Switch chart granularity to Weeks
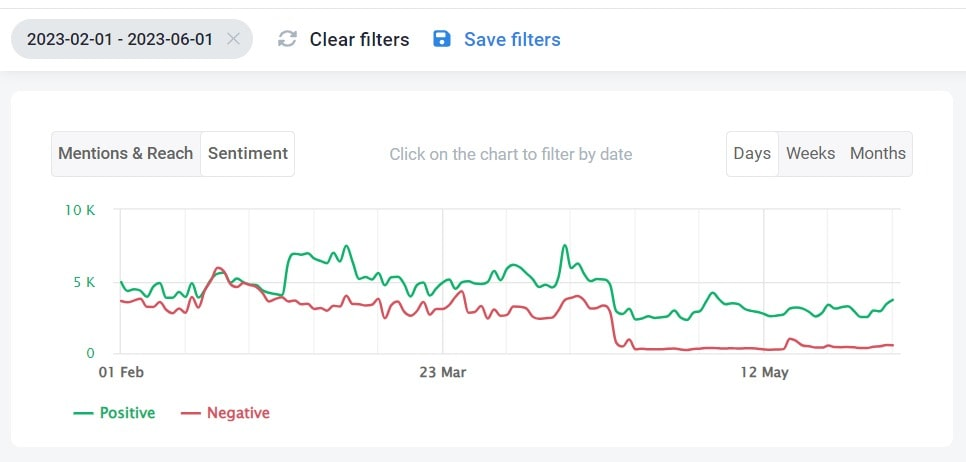Image resolution: width=966 pixels, height=462 pixels. [811, 153]
